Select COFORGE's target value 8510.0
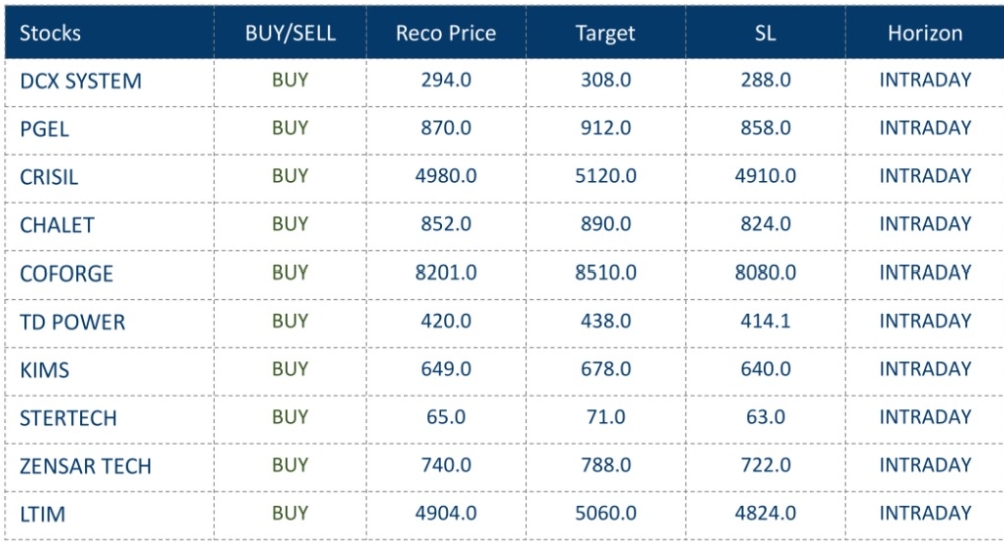 605,272
